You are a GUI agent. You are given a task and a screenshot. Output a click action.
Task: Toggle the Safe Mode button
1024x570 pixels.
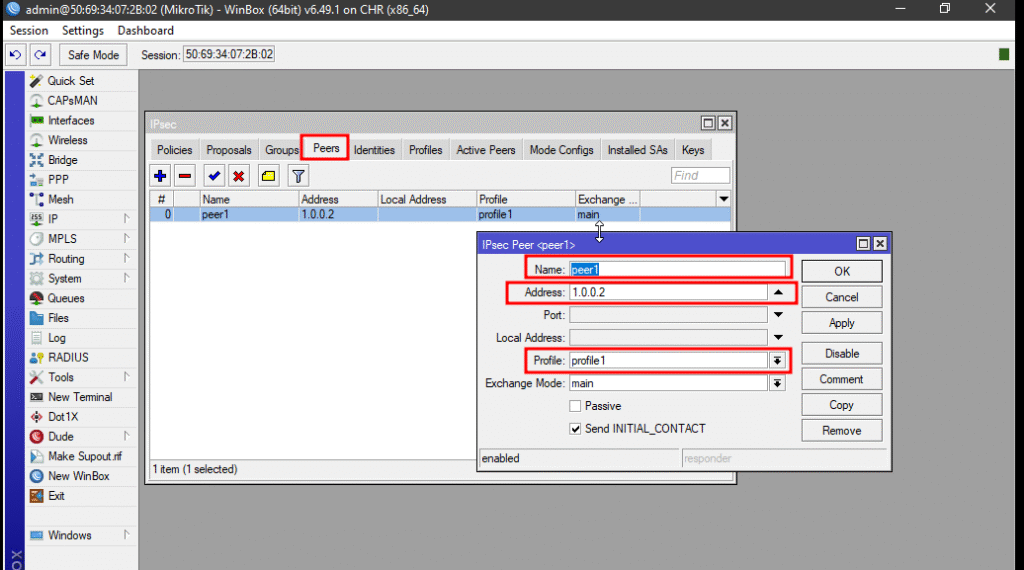tap(93, 55)
